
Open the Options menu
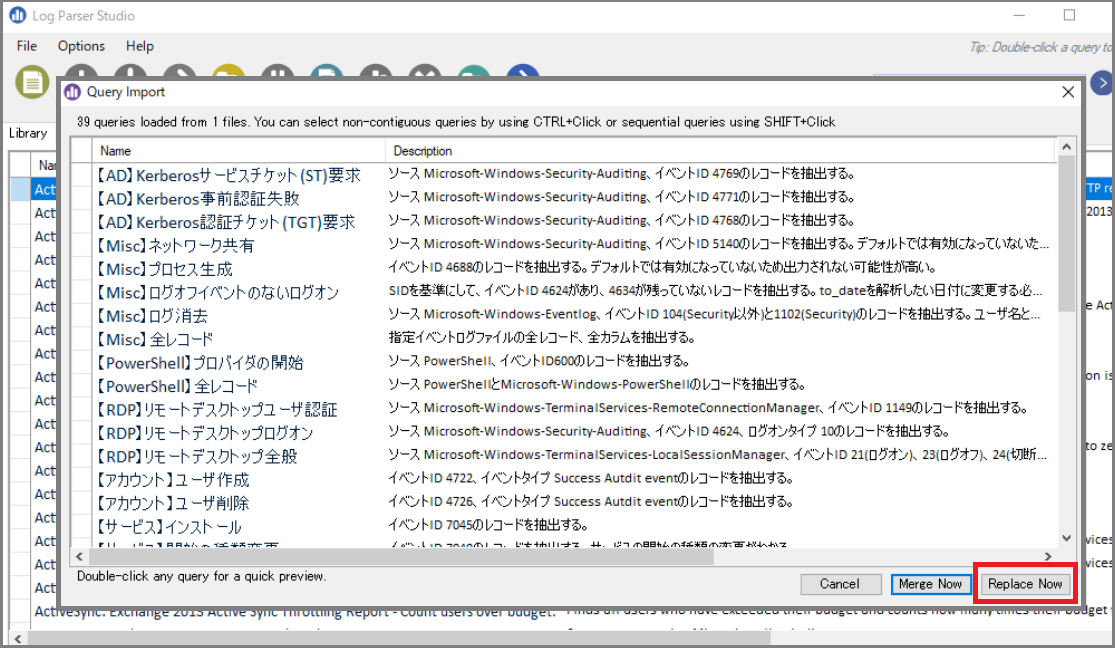(81, 46)
